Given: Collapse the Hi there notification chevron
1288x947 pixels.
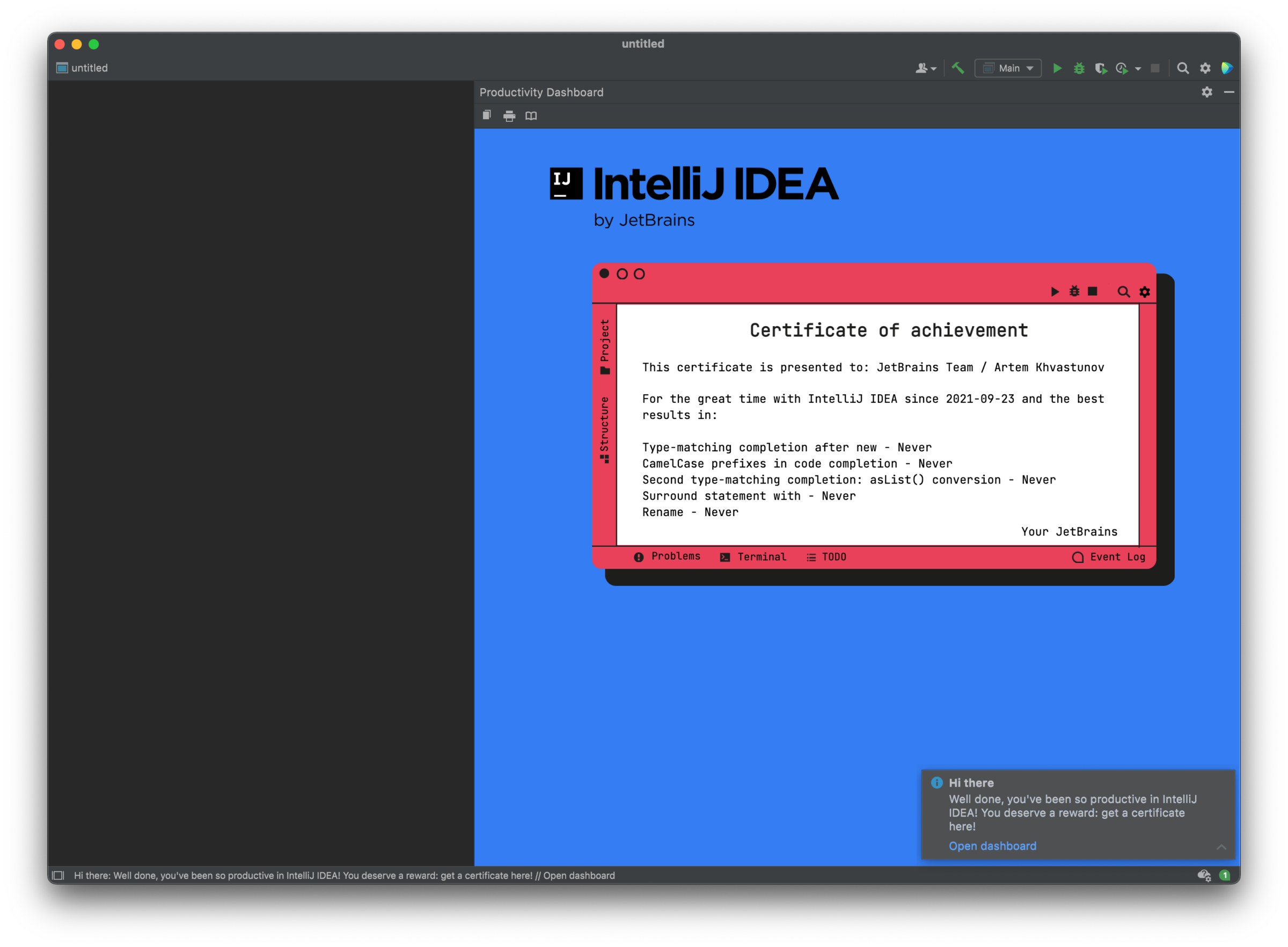Looking at the screenshot, I should click(1221, 847).
